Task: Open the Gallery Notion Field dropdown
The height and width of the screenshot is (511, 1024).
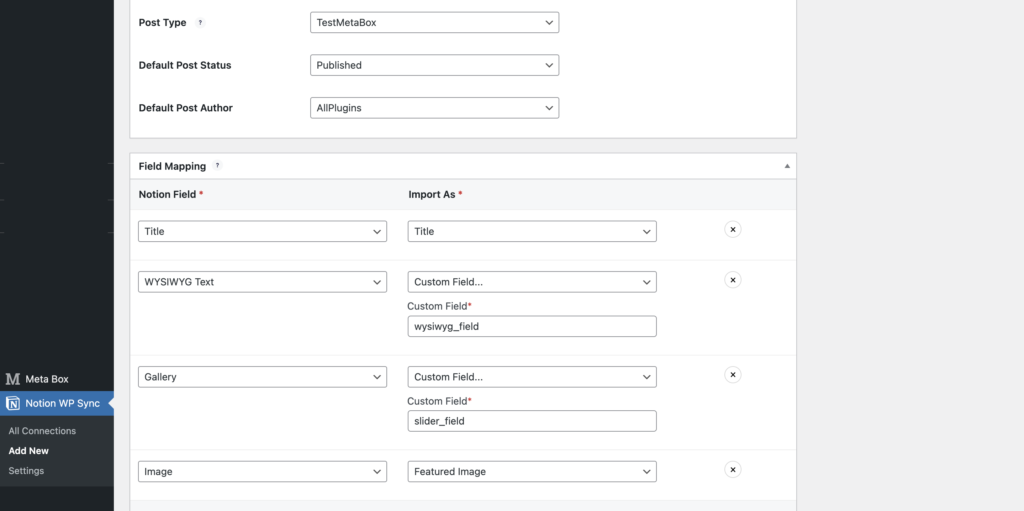Action: tap(263, 377)
